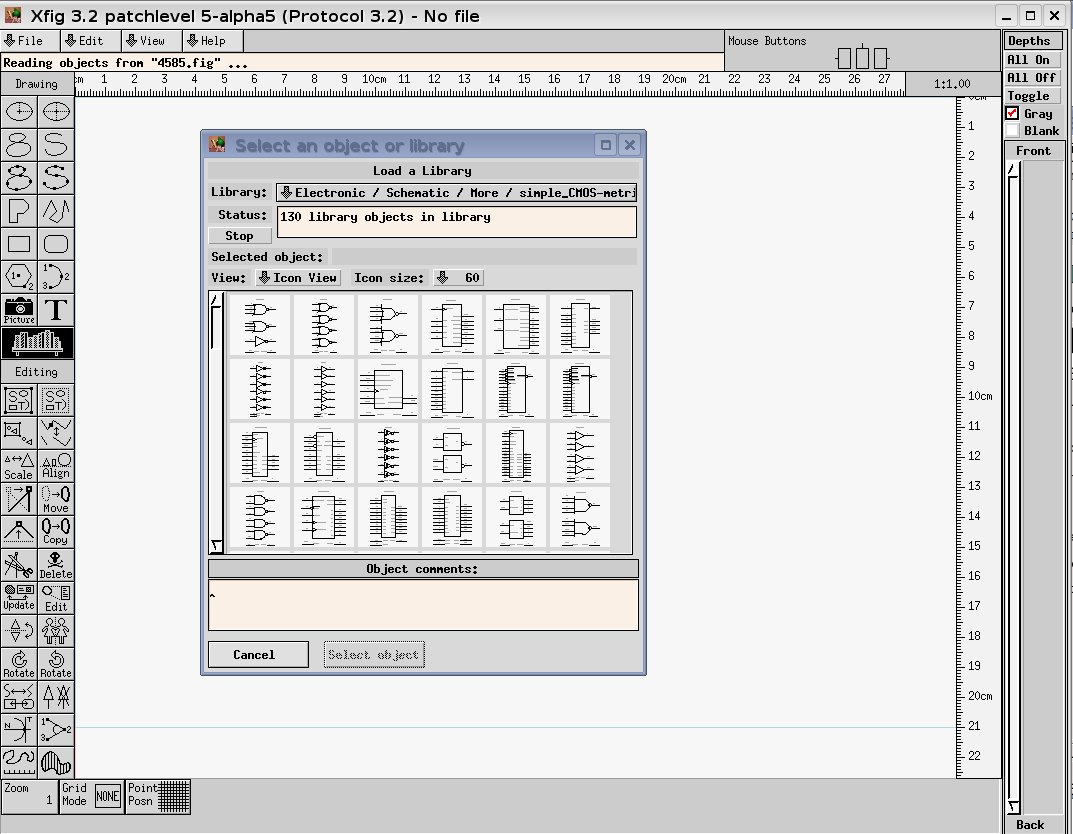Select the Text drawing tool

[x=56, y=310]
